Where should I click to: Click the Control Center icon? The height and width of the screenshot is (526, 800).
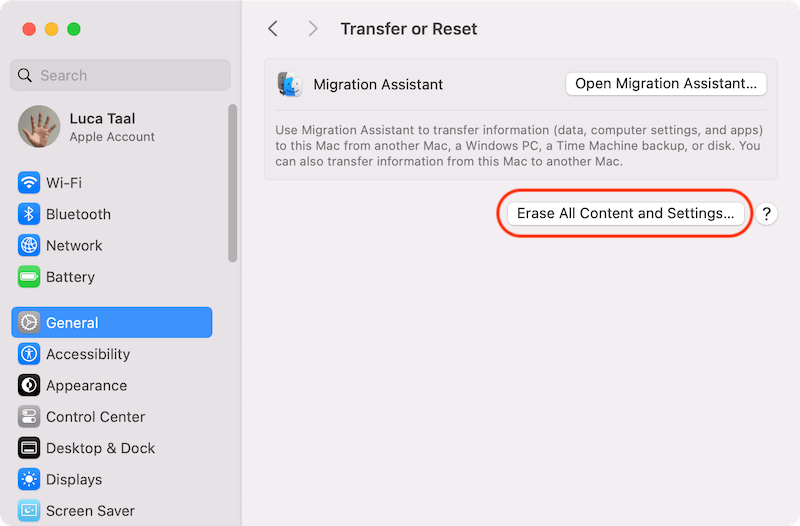pyautogui.click(x=29, y=417)
